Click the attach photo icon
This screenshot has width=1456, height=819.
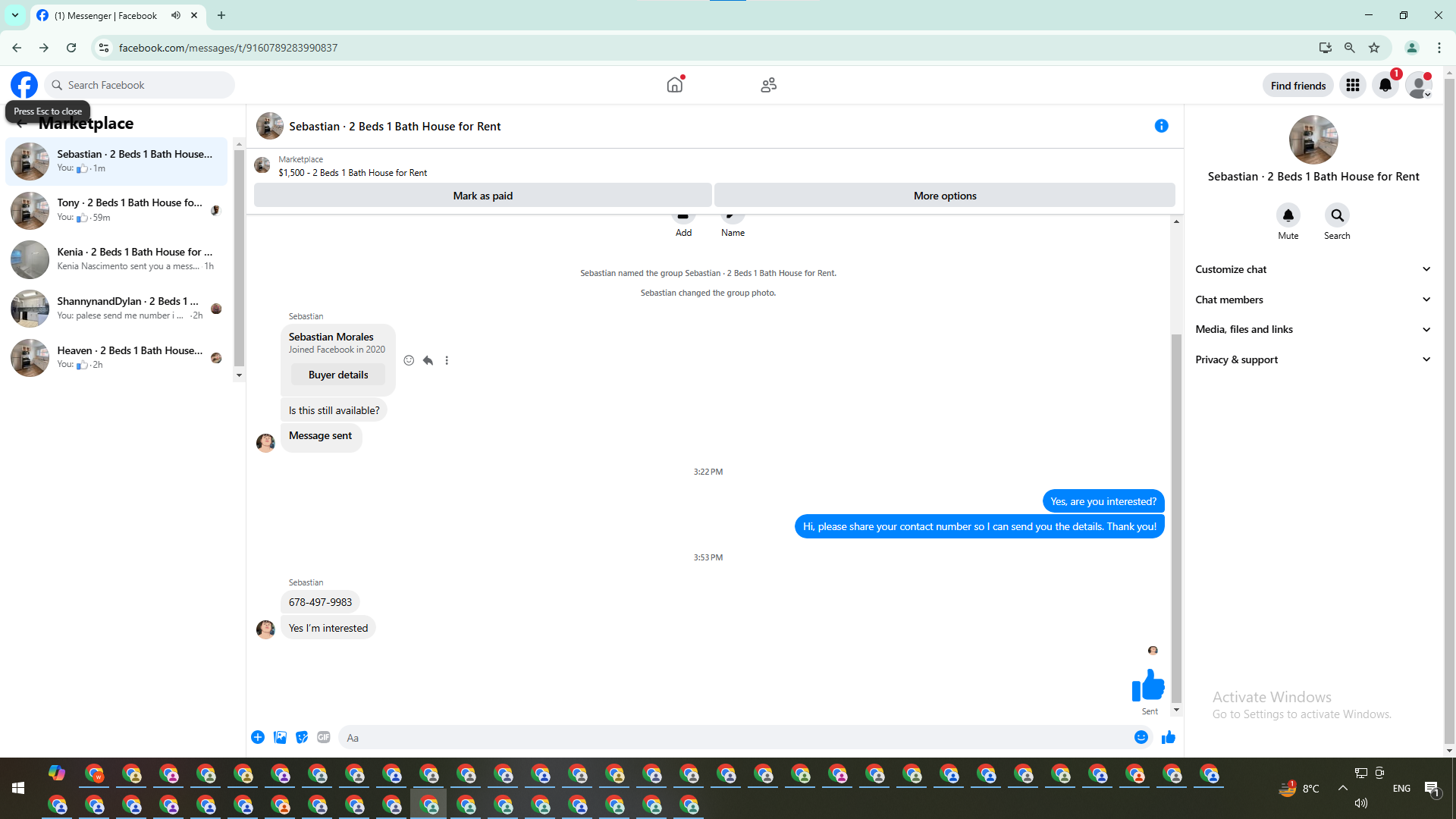[280, 737]
